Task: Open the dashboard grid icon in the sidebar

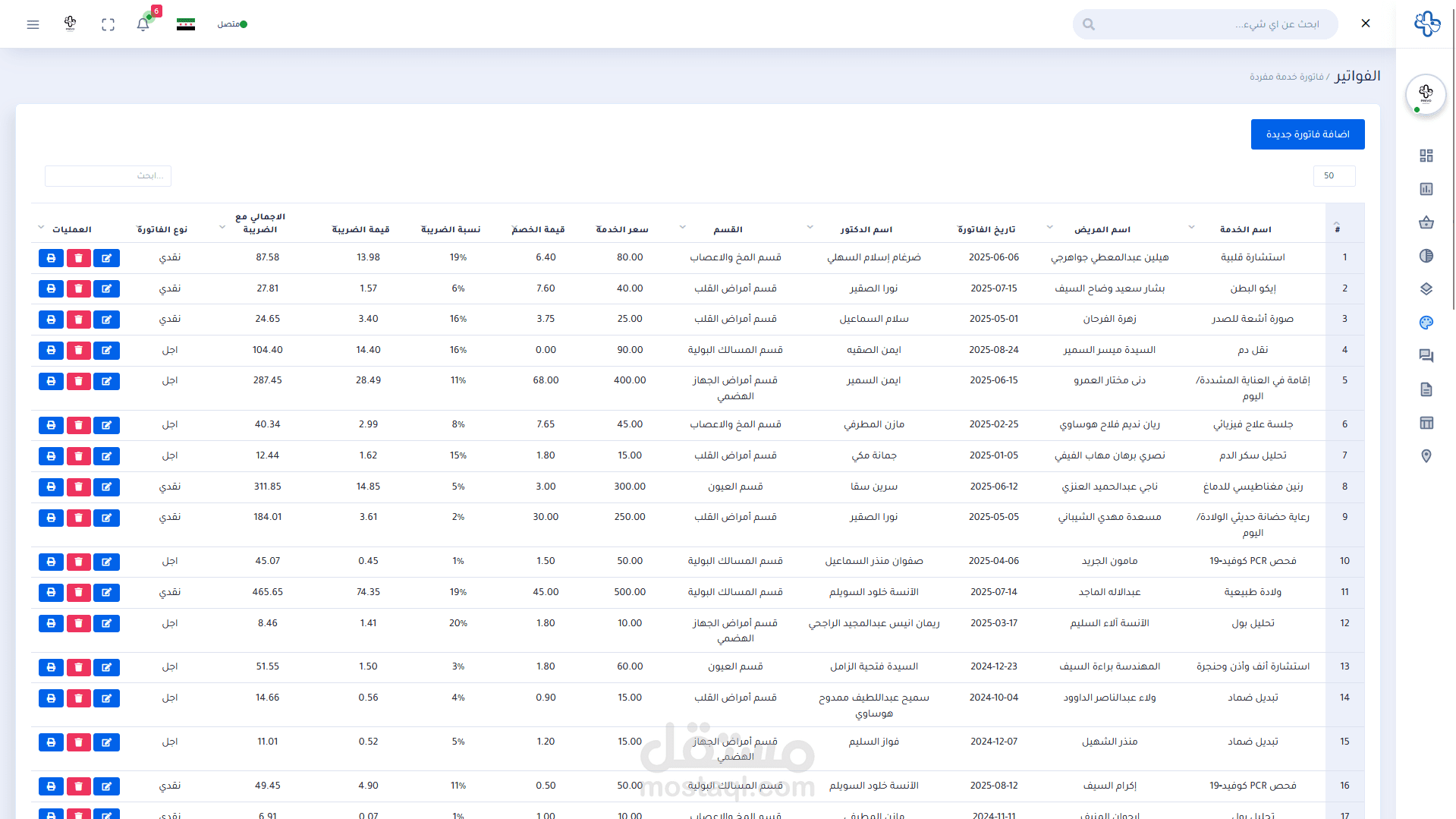Action: tap(1426, 156)
